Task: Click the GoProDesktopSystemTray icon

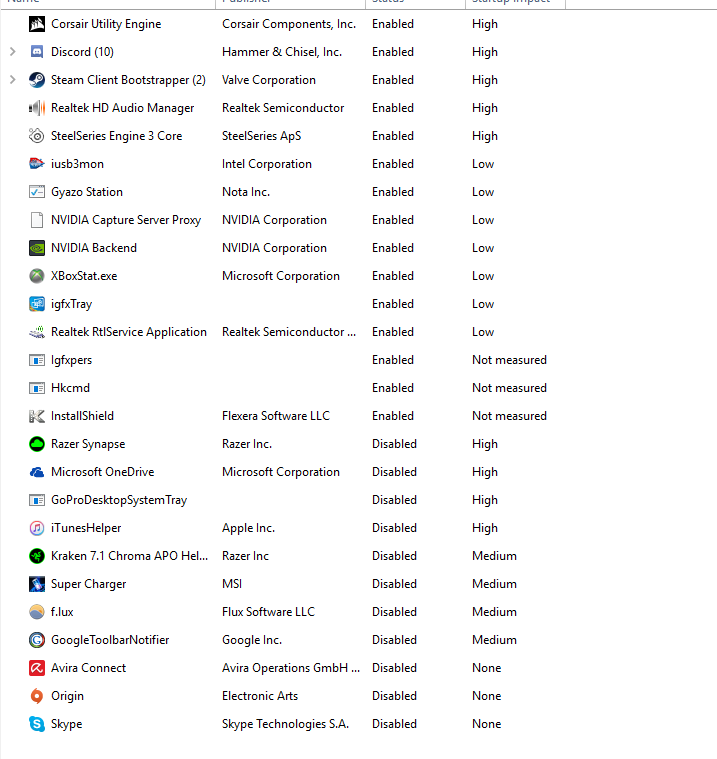Action: pyautogui.click(x=37, y=500)
